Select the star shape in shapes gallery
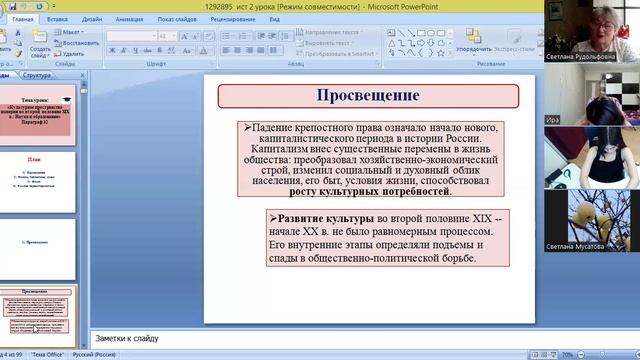Viewport: 640px width, 360px height. pyautogui.click(x=441, y=53)
